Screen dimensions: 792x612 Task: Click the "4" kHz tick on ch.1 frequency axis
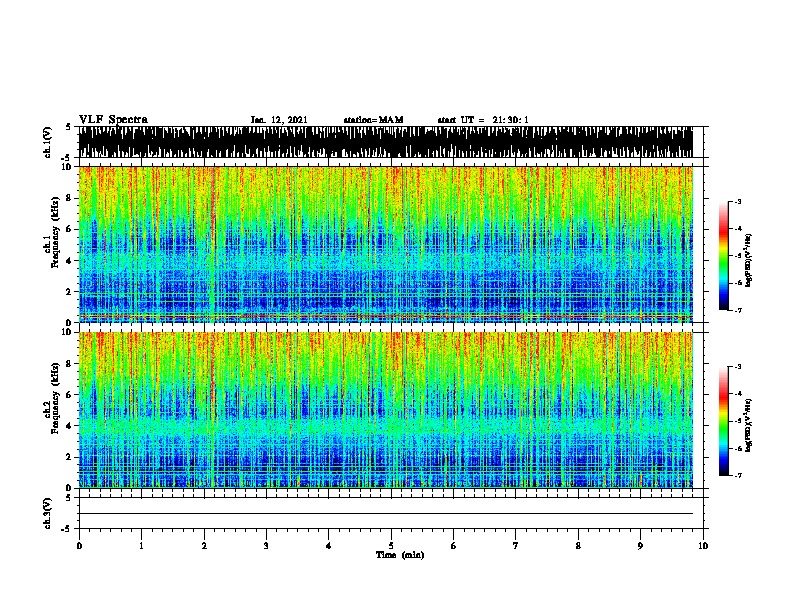point(69,261)
